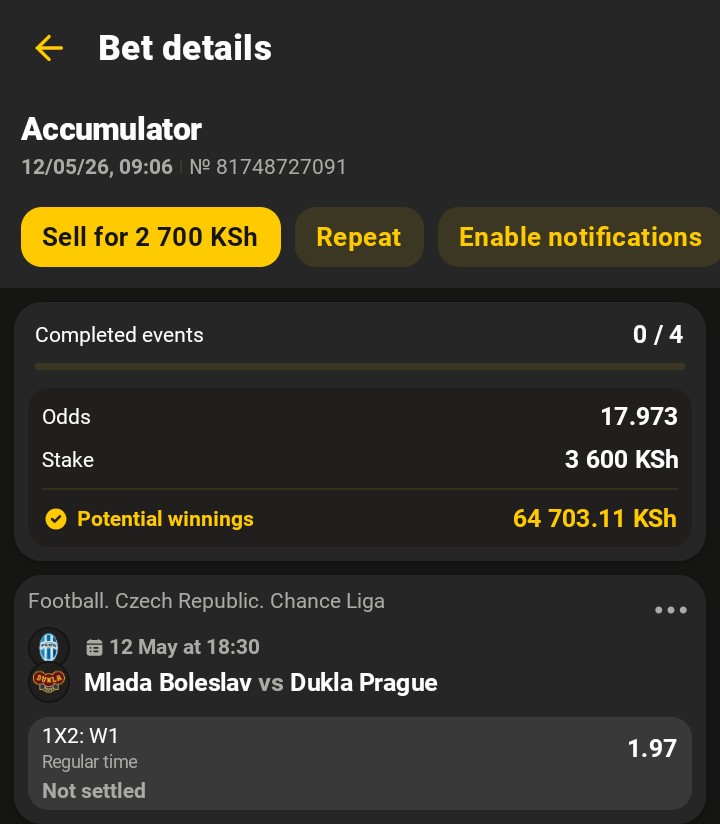Tap the total Odds value 17.973
Screen dimensions: 720x824
click(639, 417)
